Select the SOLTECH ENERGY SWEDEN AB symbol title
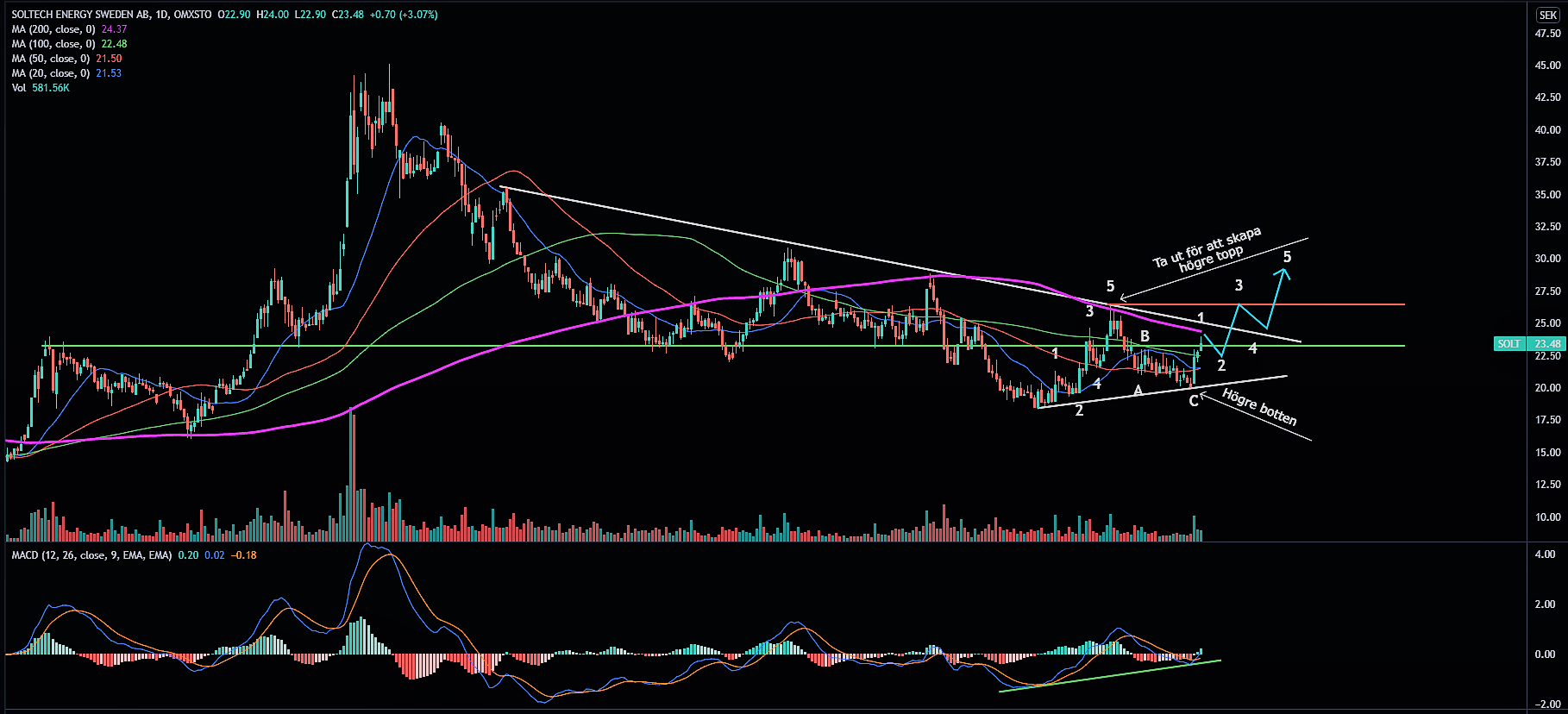The image size is (1568, 714). point(90,15)
